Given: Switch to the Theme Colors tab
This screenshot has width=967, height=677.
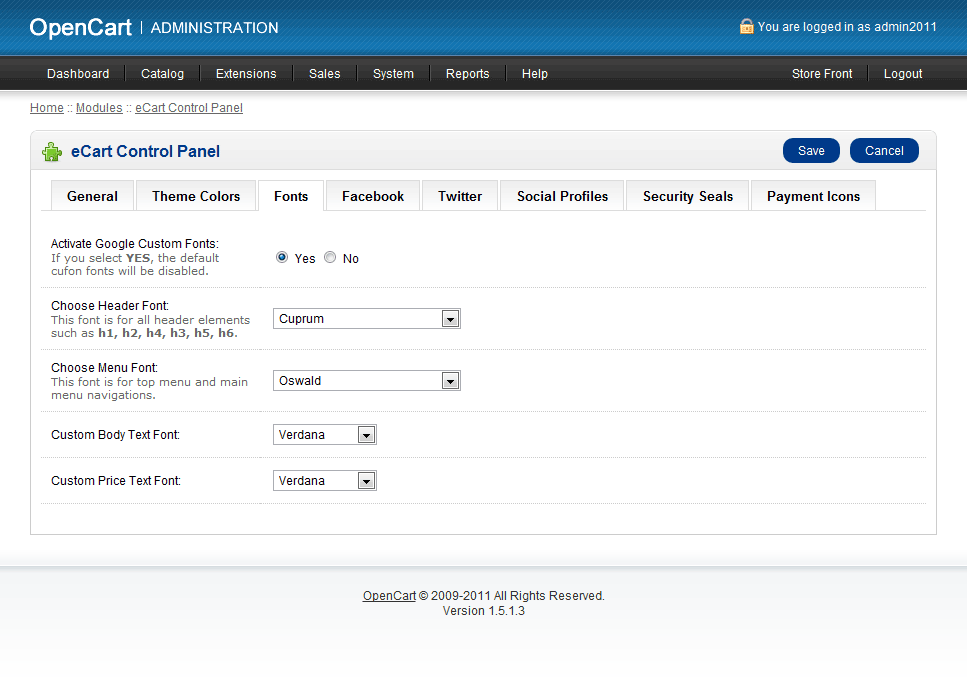Looking at the screenshot, I should (196, 196).
